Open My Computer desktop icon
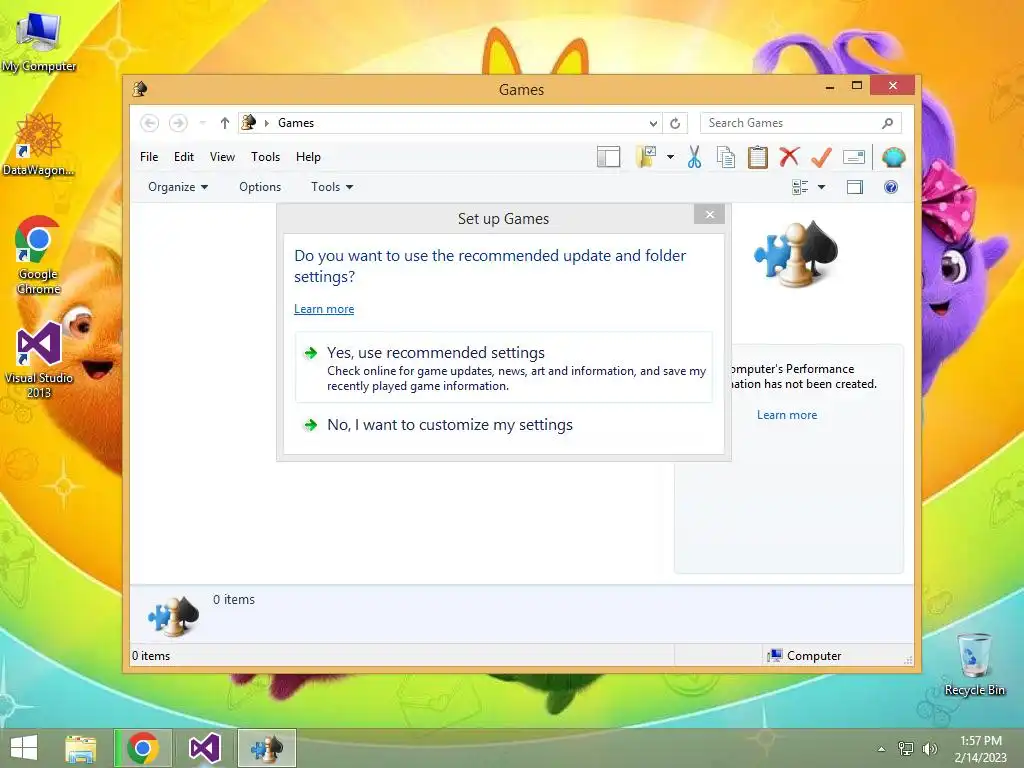 coord(39,43)
